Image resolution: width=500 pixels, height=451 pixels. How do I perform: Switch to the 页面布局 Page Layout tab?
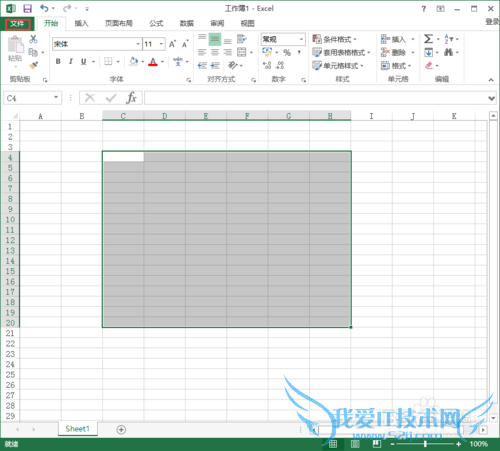tap(119, 23)
